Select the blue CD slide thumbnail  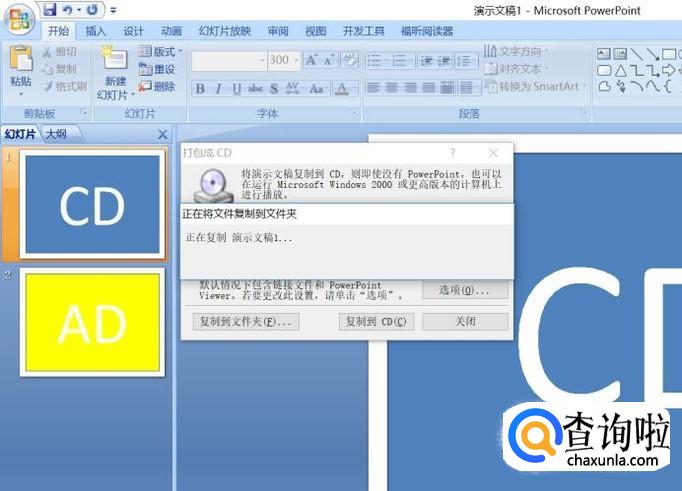click(x=93, y=204)
